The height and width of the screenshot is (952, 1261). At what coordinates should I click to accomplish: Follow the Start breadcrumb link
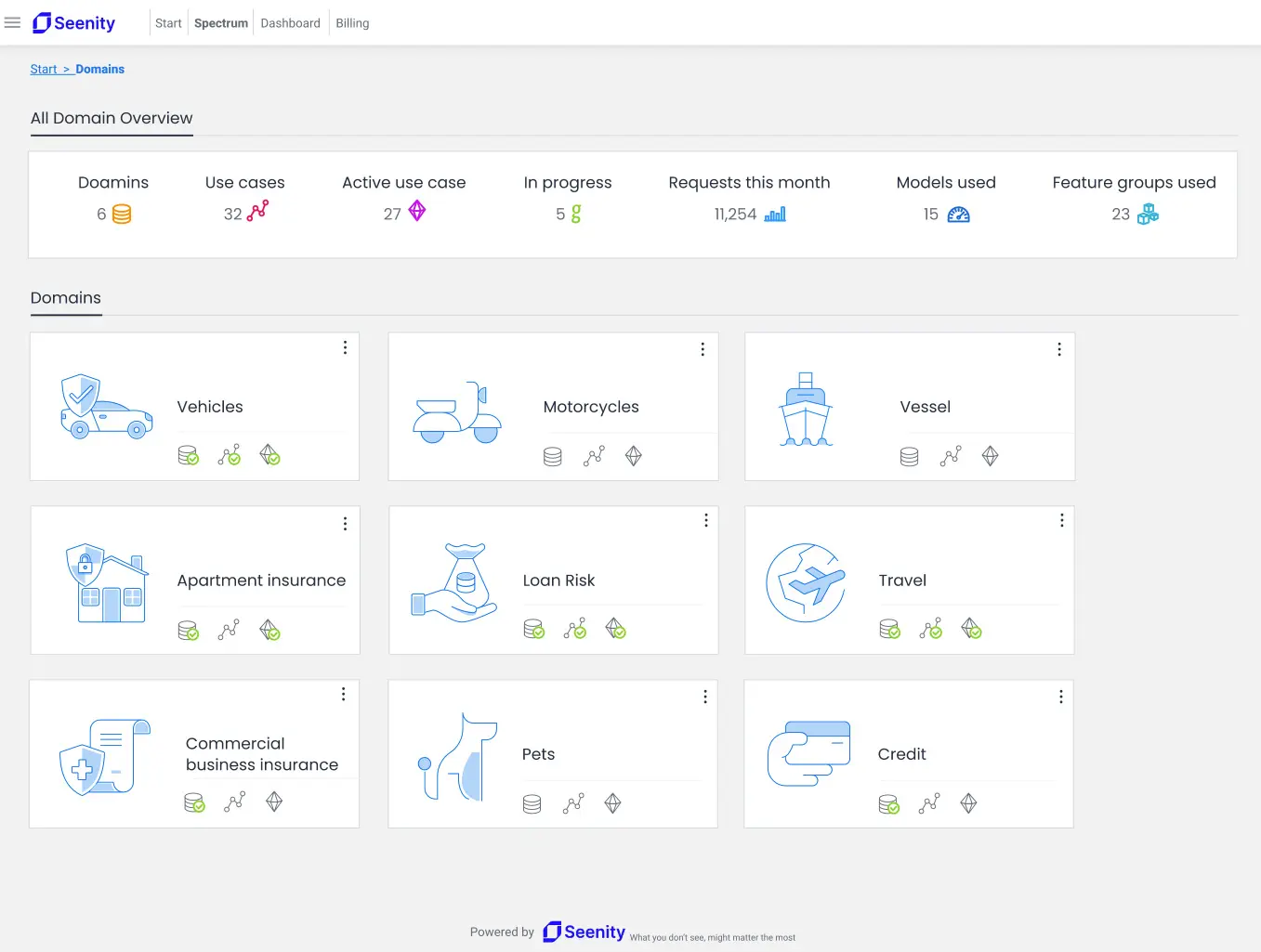click(44, 69)
